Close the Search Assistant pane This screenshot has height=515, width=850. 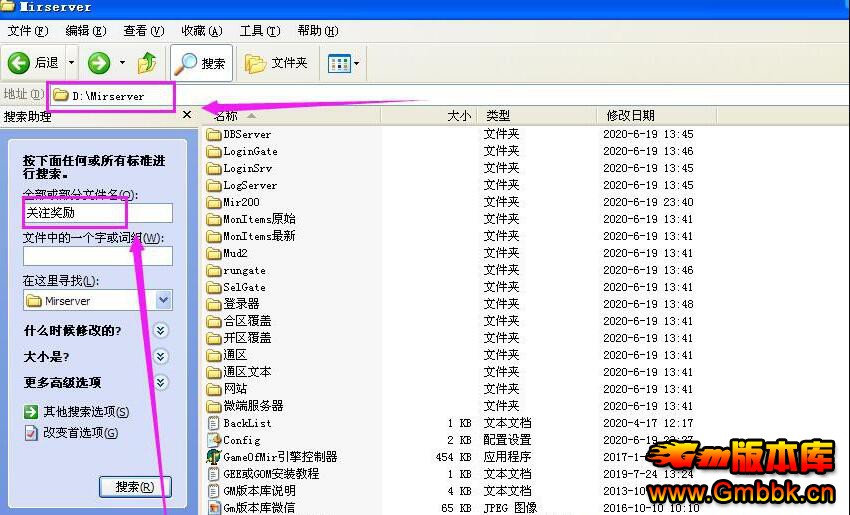coord(187,115)
